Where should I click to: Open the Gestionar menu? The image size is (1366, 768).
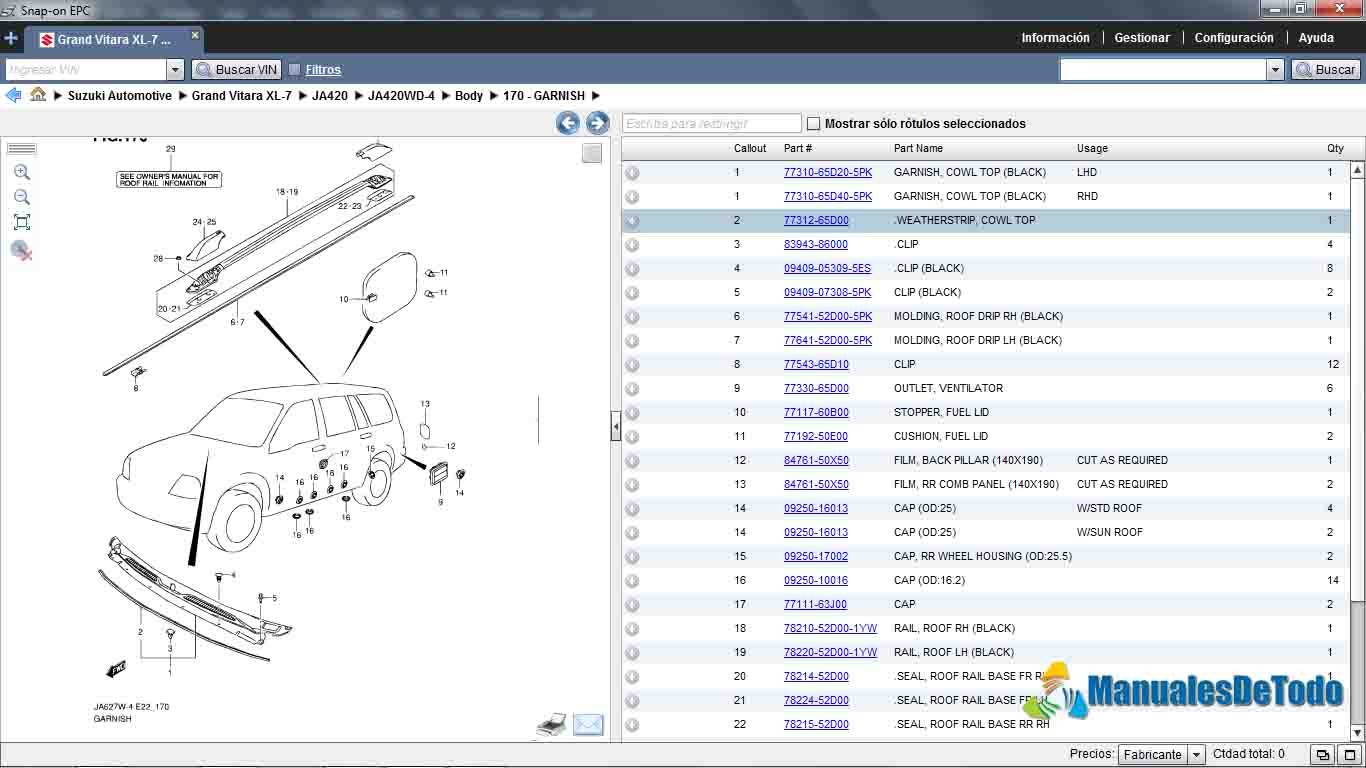[1141, 38]
